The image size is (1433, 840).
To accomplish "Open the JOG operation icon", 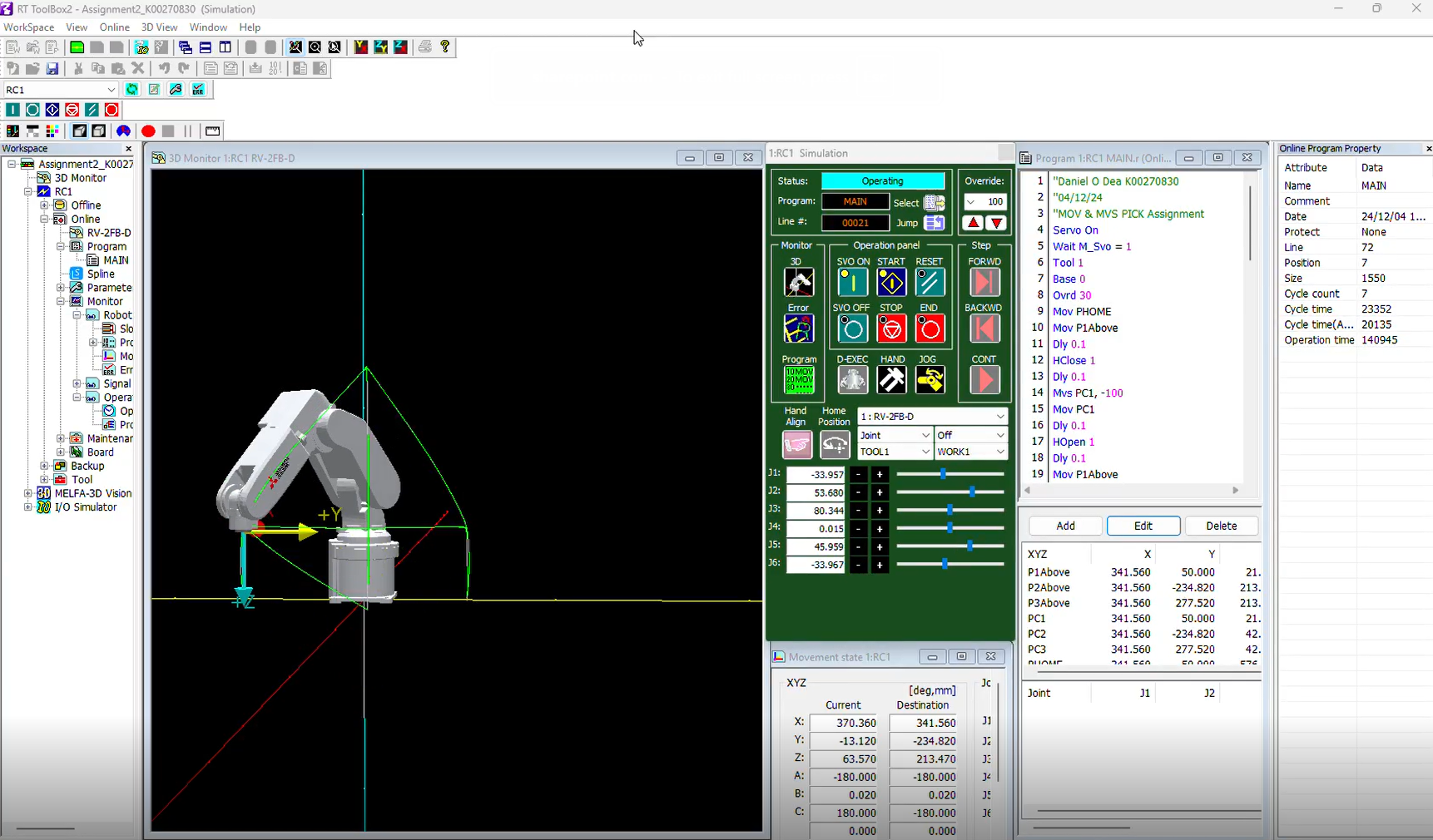I will coord(930,380).
